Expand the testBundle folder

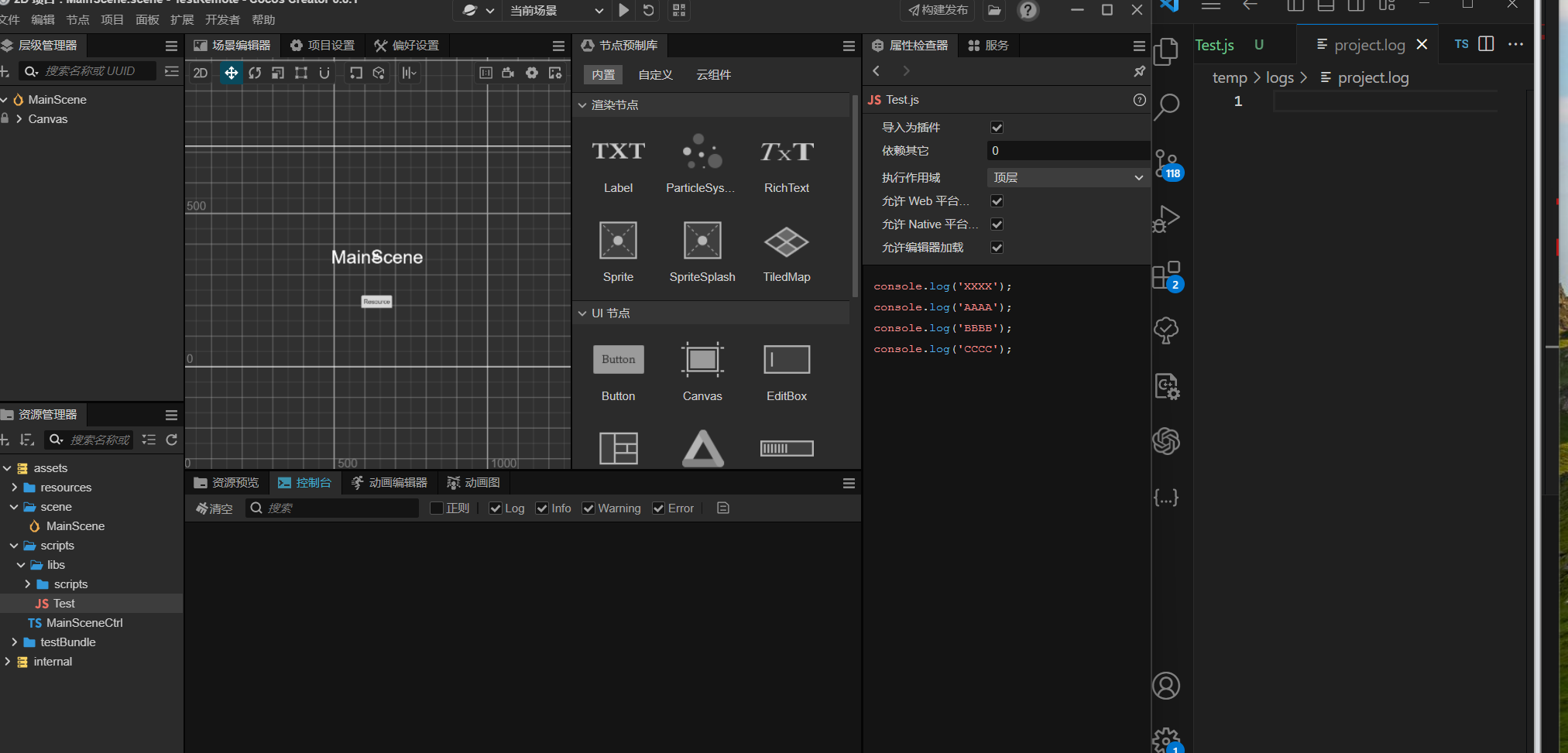[x=14, y=642]
